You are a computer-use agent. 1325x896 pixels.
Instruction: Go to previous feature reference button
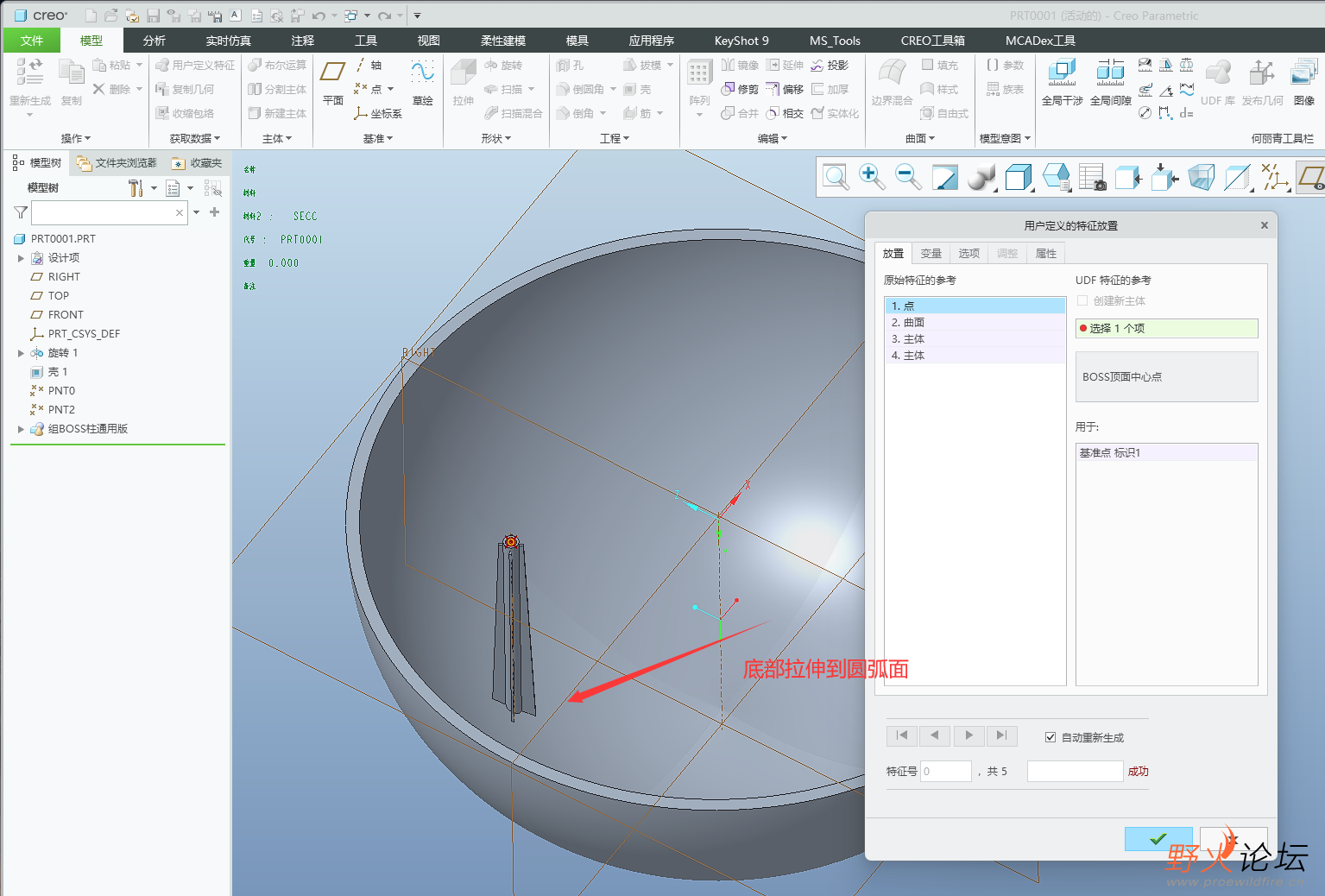coord(935,735)
